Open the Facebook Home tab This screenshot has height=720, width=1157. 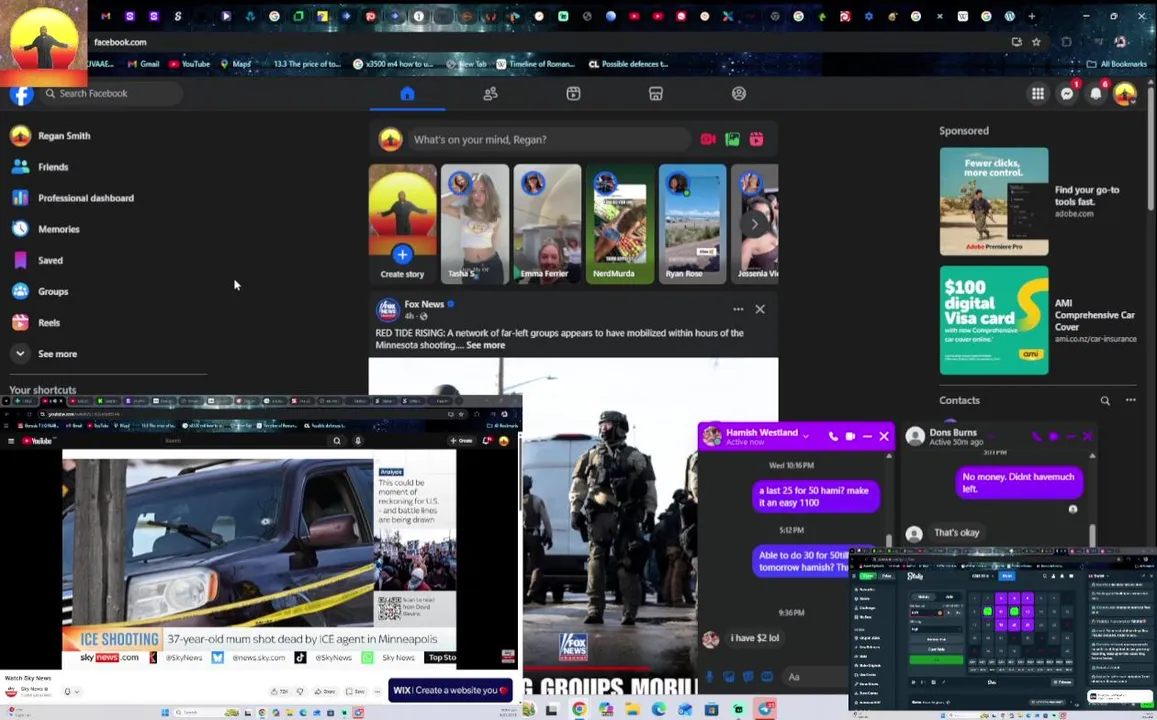[407, 94]
